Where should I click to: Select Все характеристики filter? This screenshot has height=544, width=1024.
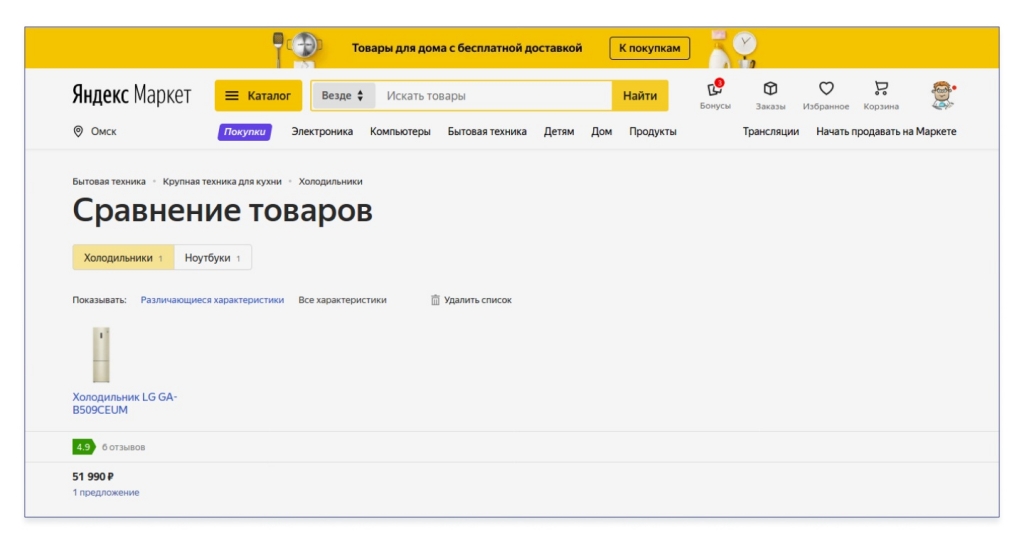point(342,300)
